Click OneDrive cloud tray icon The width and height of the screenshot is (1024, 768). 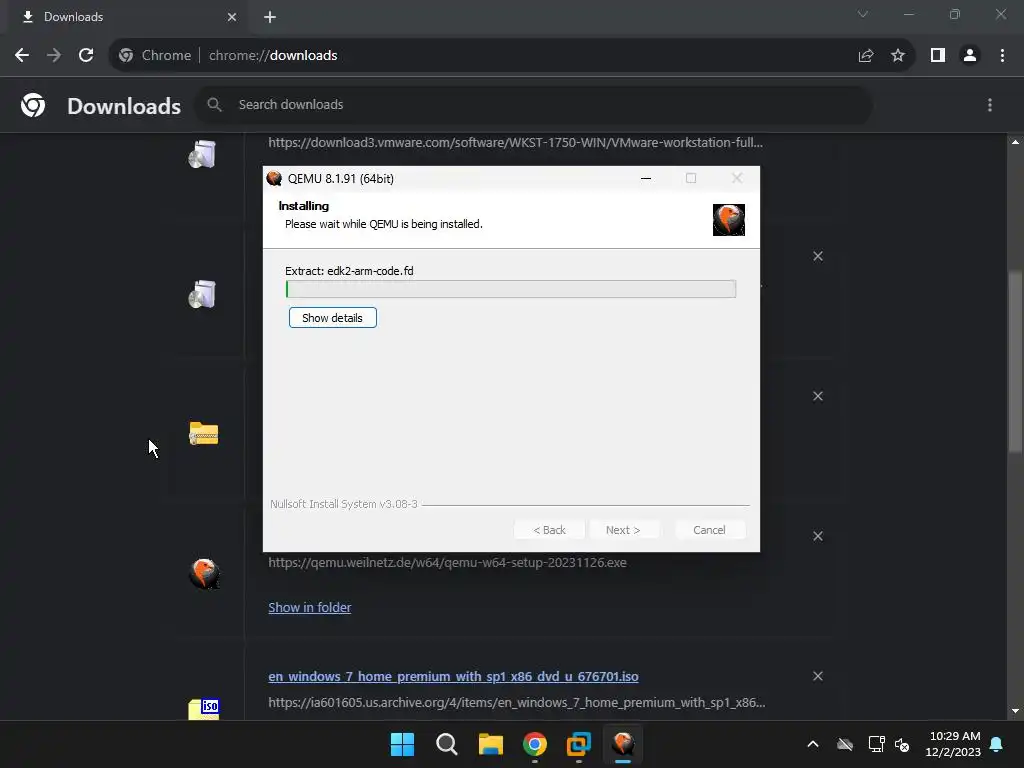click(845, 744)
